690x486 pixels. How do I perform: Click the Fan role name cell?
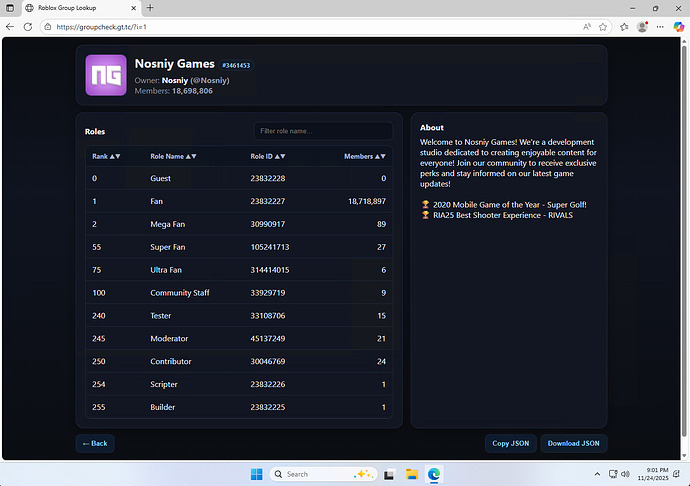[x=156, y=201]
